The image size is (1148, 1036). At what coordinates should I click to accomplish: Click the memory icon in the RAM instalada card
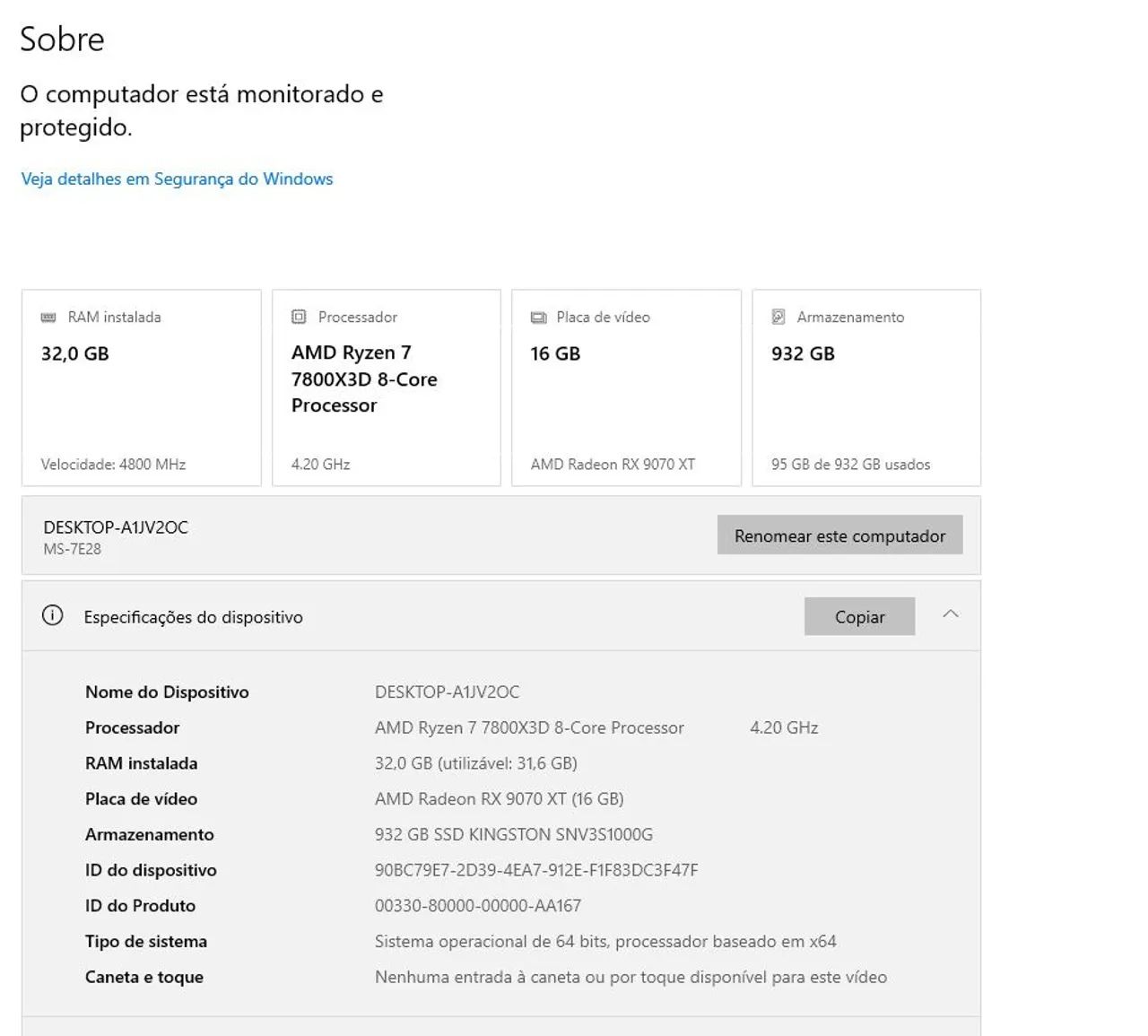48,318
